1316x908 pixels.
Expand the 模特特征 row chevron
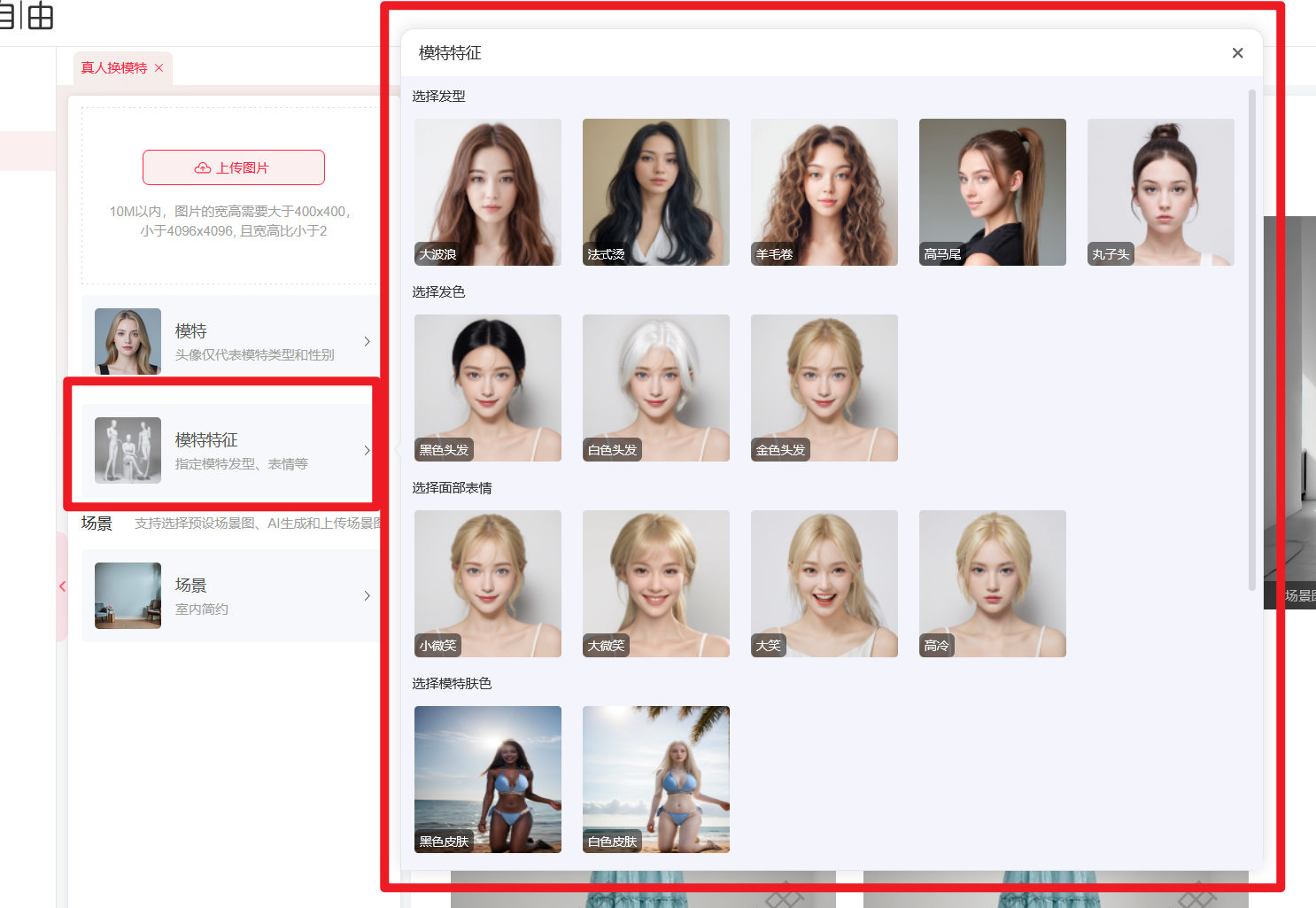click(367, 450)
